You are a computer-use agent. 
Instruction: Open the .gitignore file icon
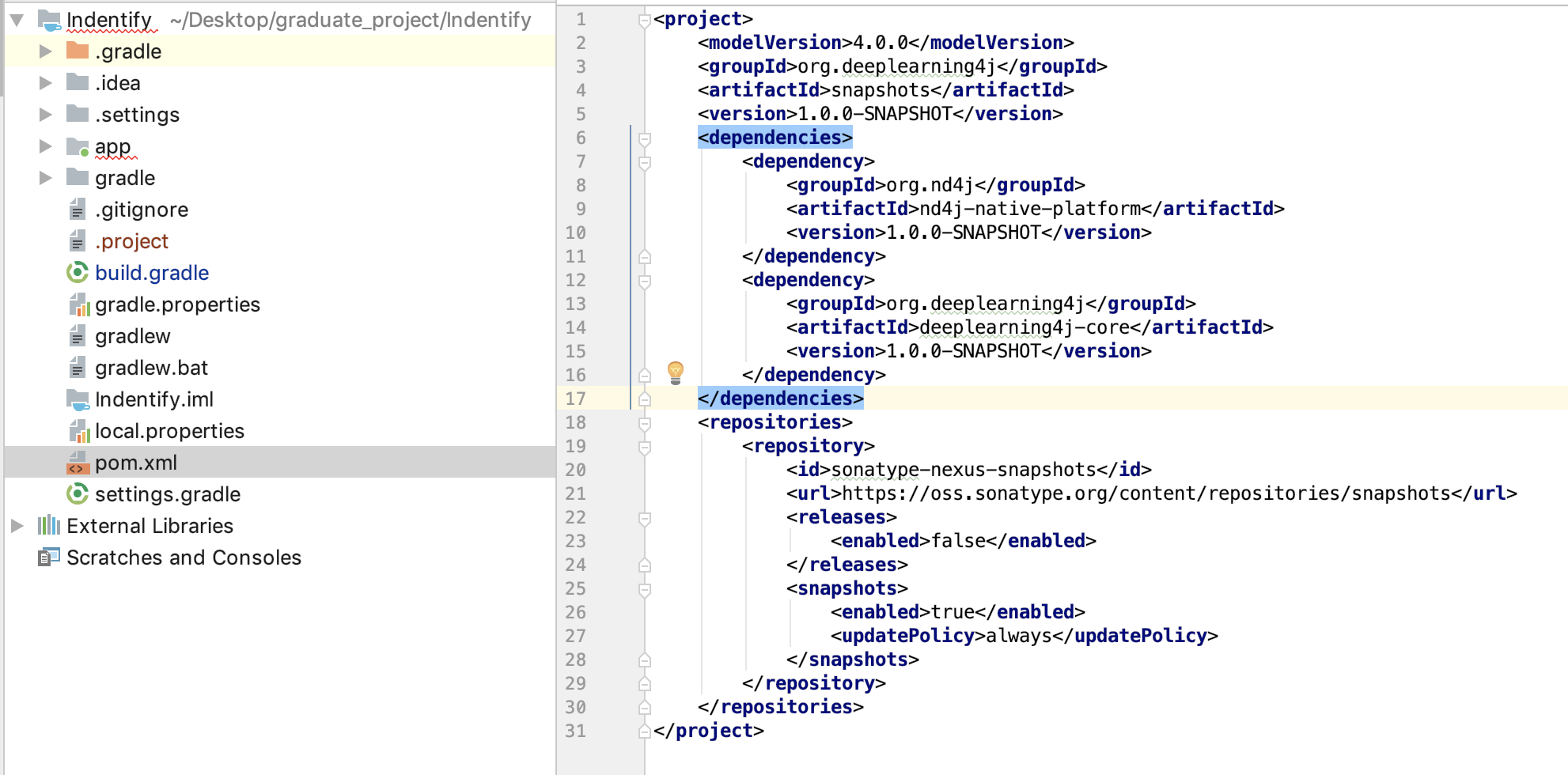coord(78,210)
